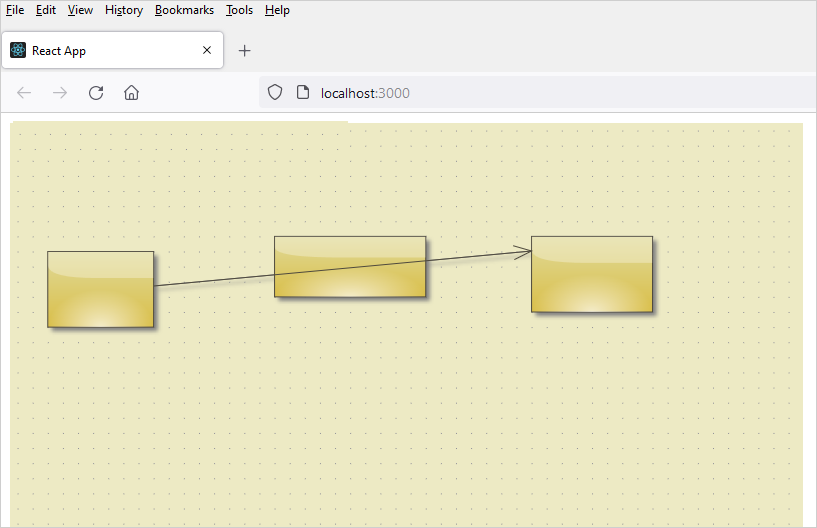This screenshot has height=528, width=817.
Task: Click the browser Back arrow button
Action: point(25,93)
